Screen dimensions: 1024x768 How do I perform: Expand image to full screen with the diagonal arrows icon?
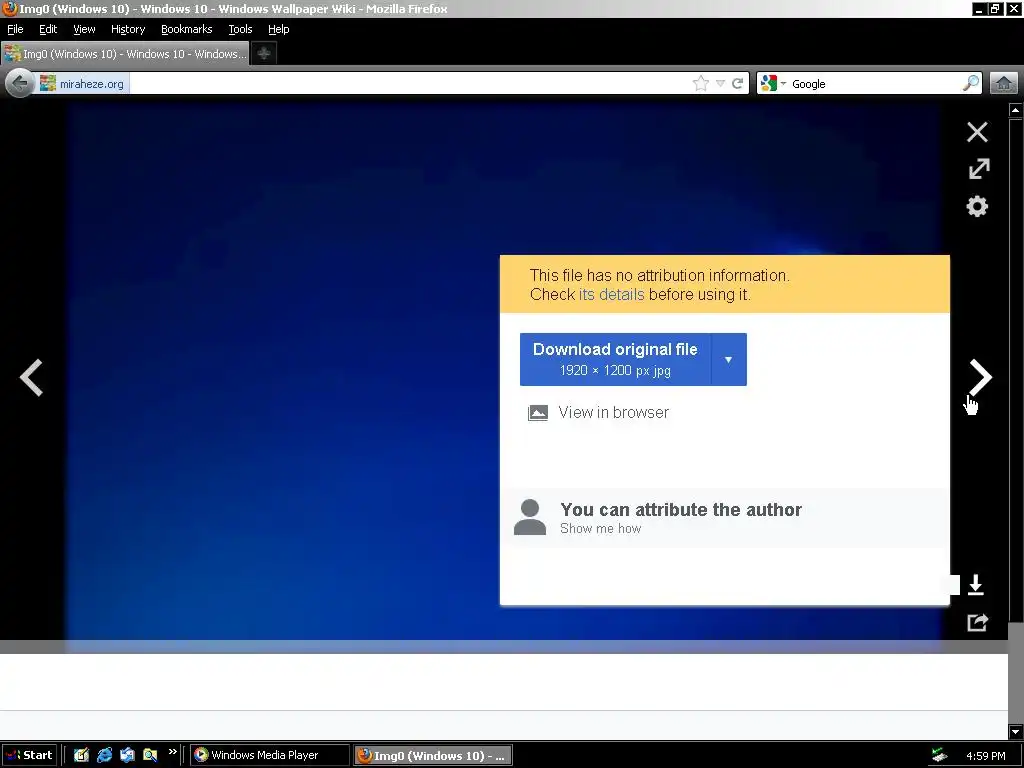978,169
